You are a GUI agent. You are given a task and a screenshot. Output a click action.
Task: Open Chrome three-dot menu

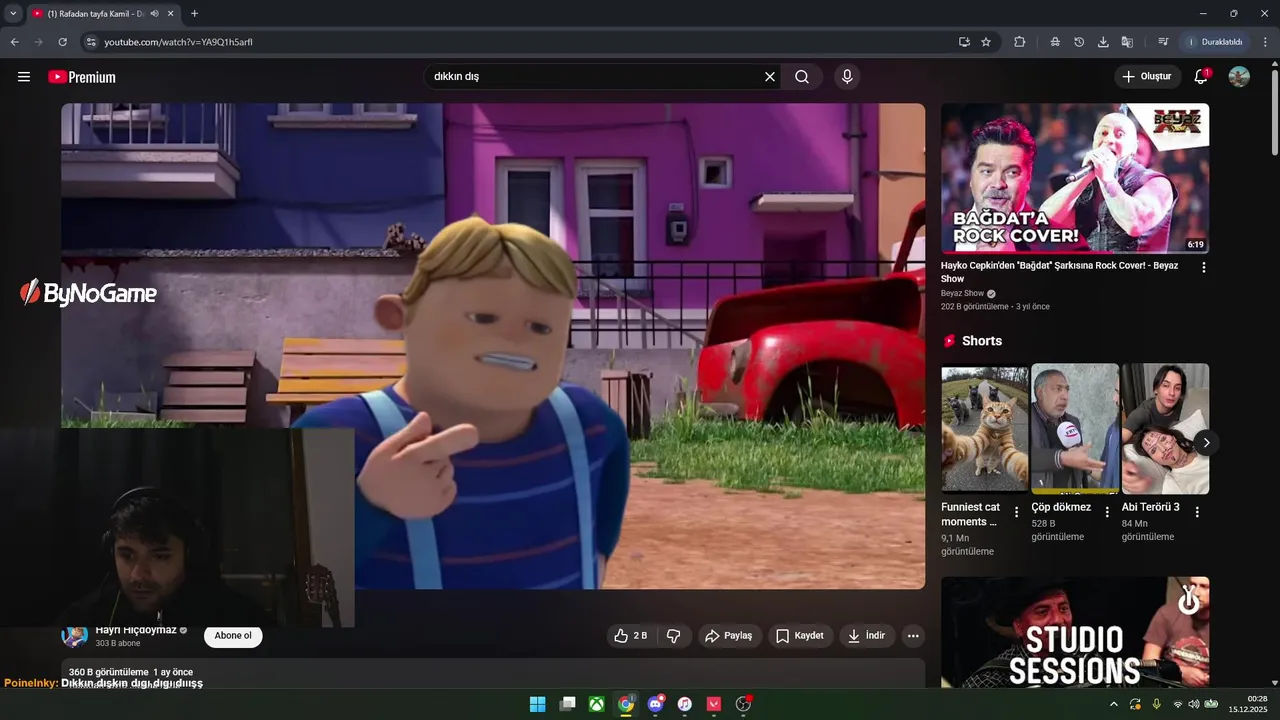(1266, 42)
